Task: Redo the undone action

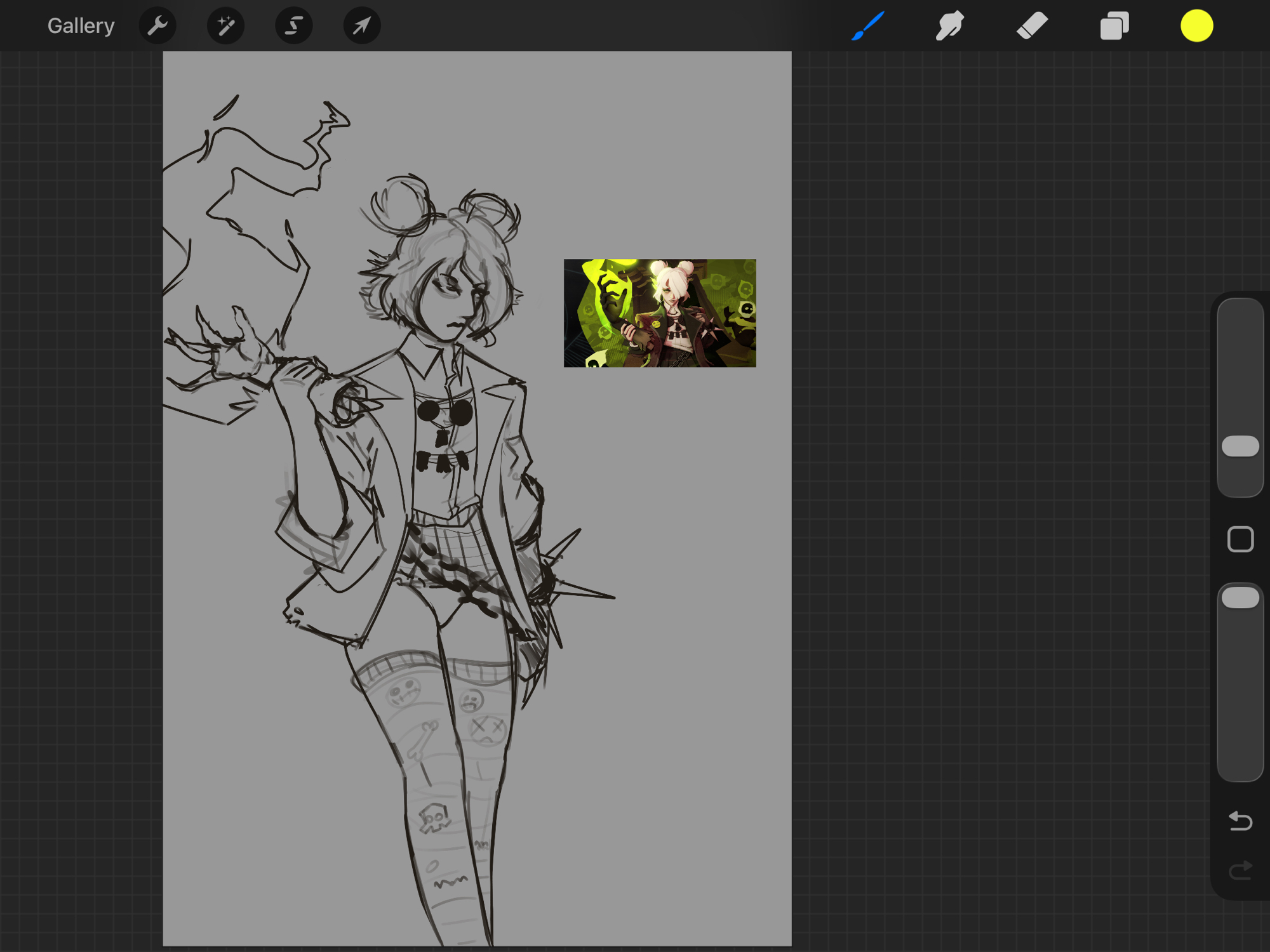Action: (x=1240, y=870)
